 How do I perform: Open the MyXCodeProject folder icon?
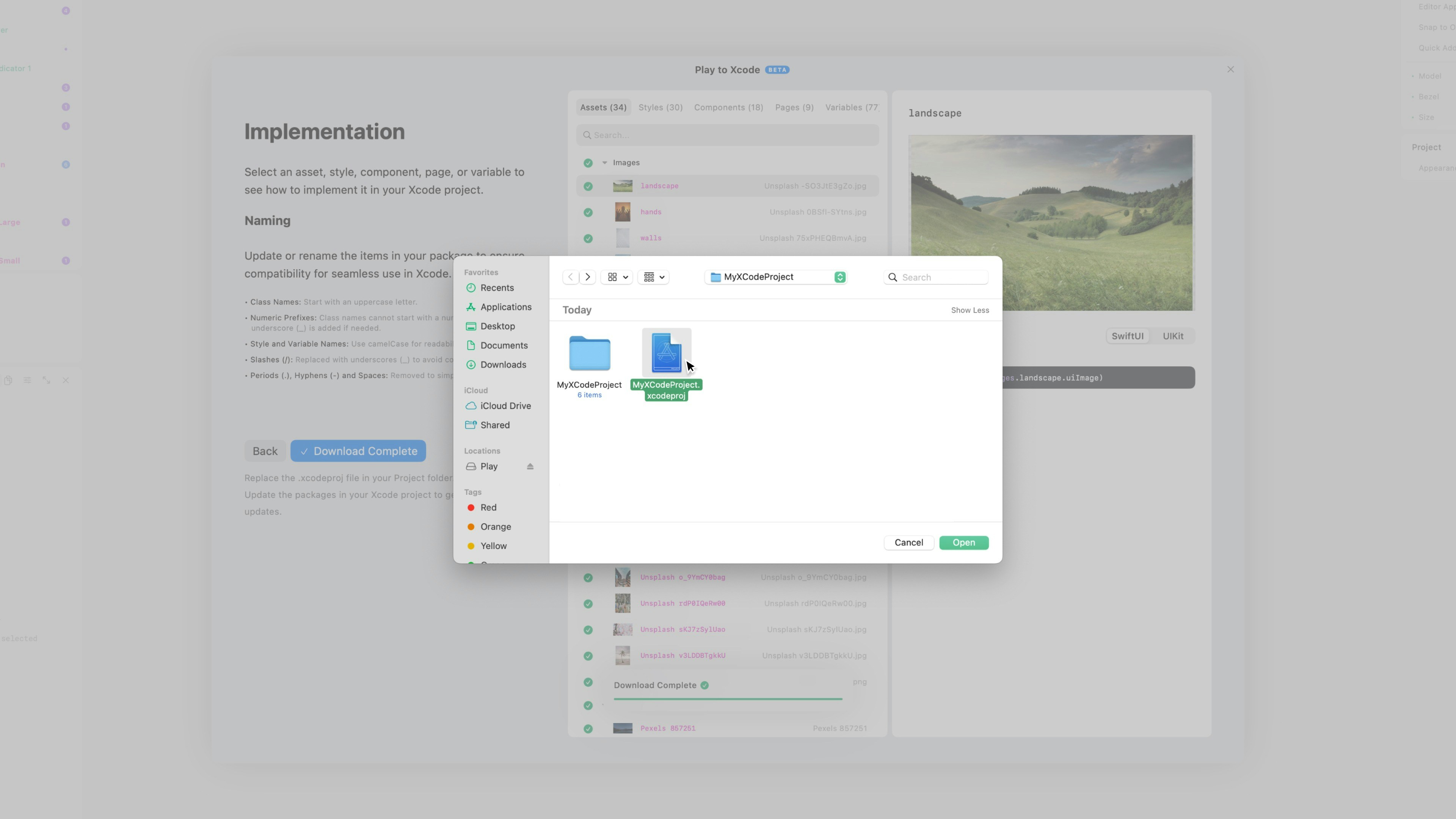[589, 354]
